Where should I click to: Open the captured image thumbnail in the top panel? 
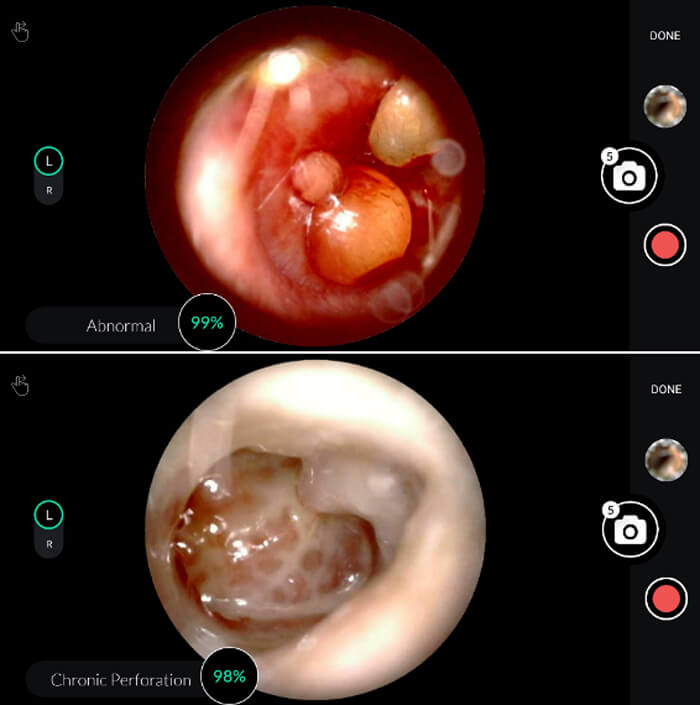tap(664, 106)
